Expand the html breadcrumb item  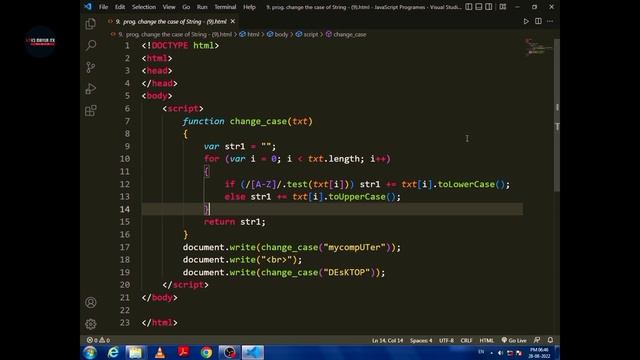(249, 34)
